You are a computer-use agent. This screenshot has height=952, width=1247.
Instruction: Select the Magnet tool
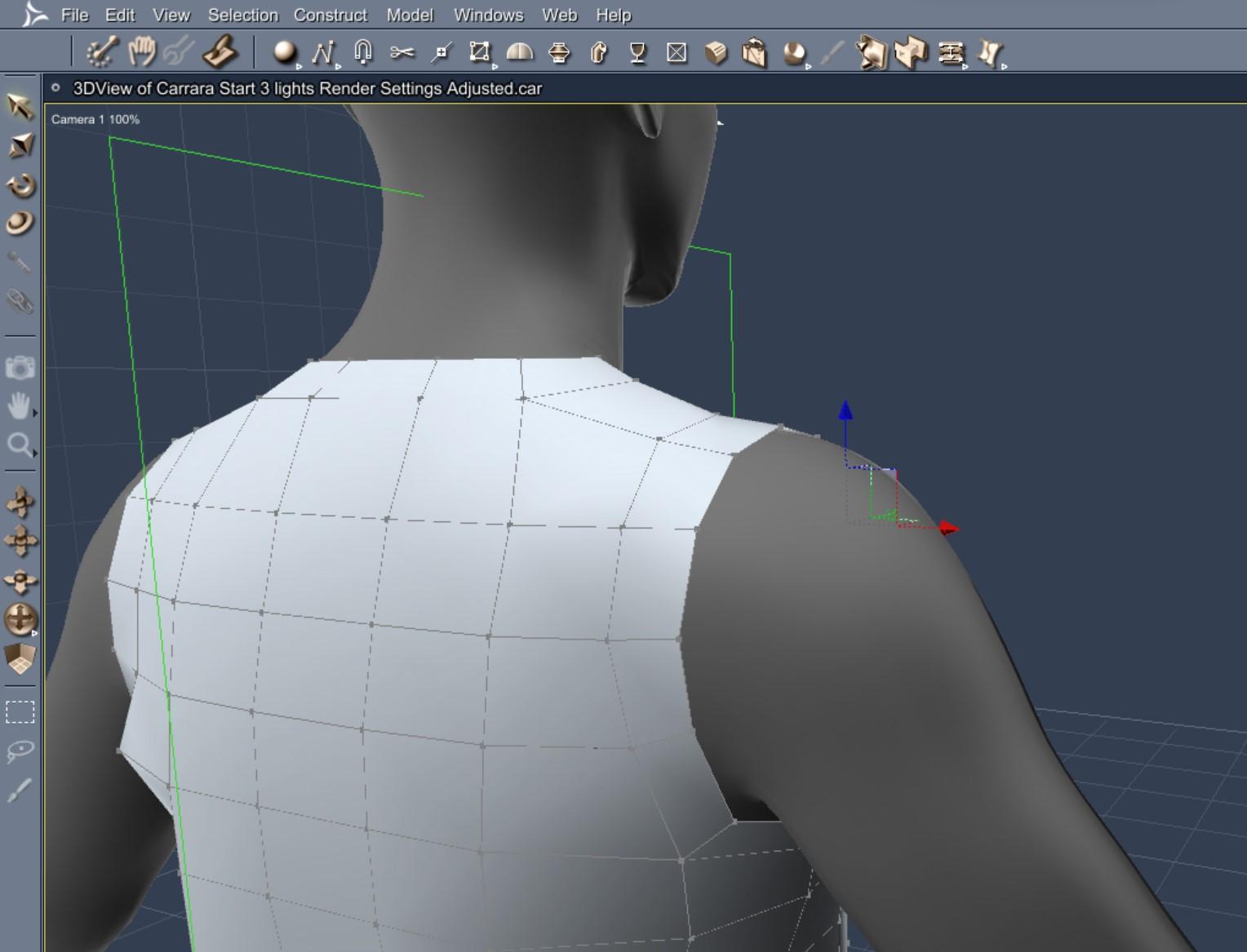pos(363,52)
